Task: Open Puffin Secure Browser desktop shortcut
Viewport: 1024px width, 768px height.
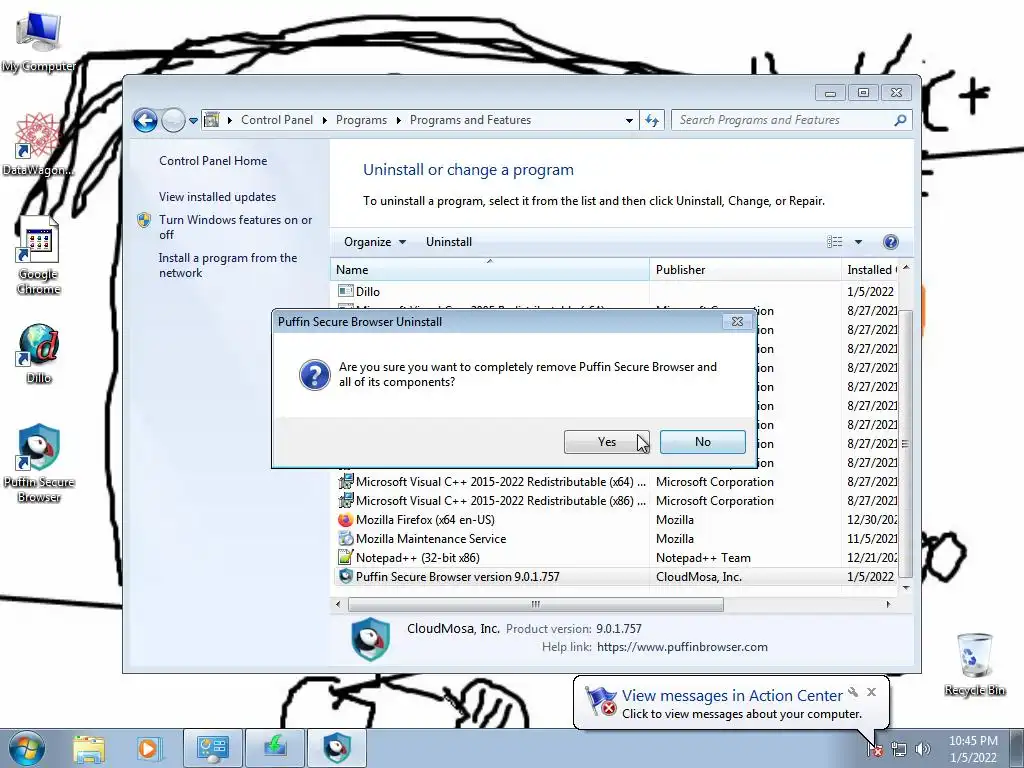Action: pyautogui.click(x=39, y=463)
